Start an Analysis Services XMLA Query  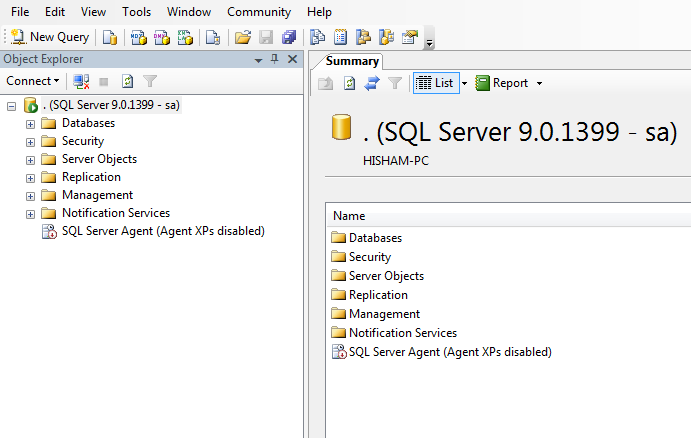[x=185, y=37]
